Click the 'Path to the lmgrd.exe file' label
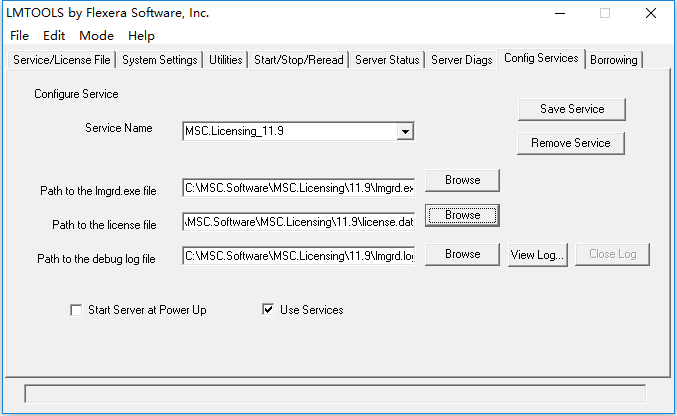677x416 pixels. [x=98, y=191]
